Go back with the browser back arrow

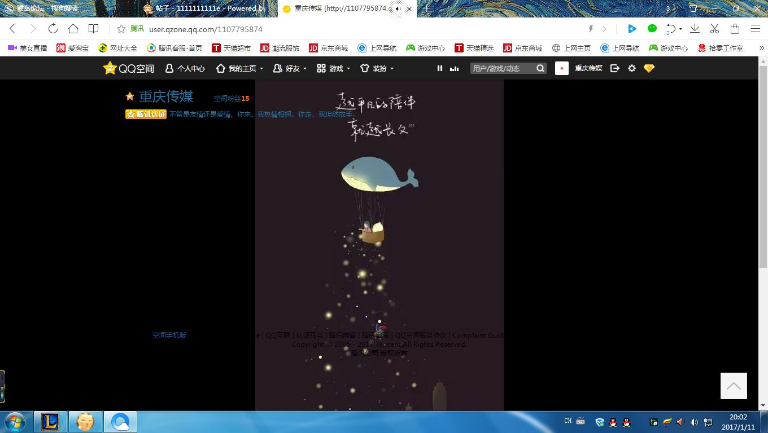pyautogui.click(x=13, y=29)
